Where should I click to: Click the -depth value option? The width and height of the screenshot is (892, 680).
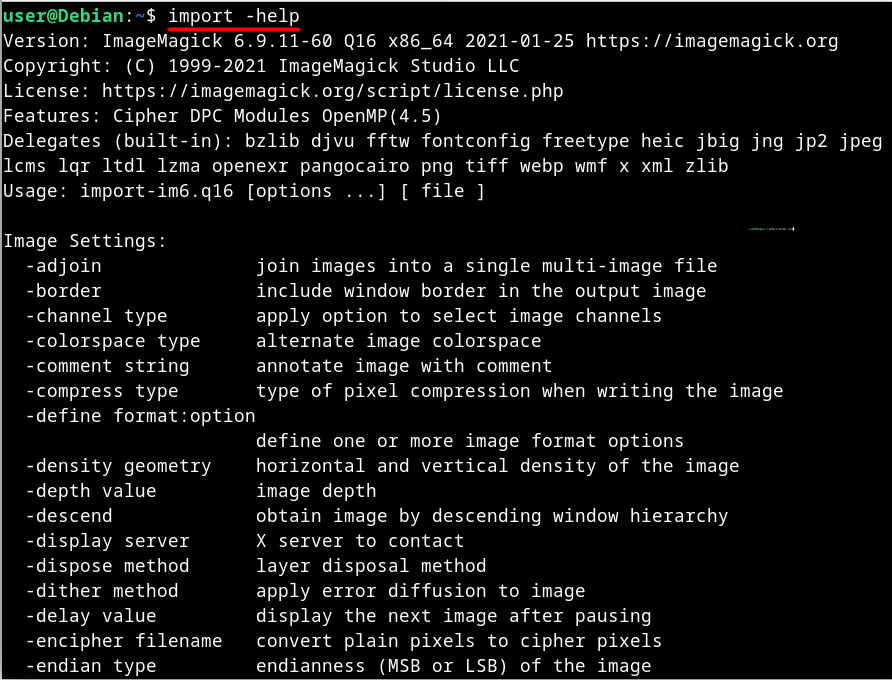click(91, 491)
